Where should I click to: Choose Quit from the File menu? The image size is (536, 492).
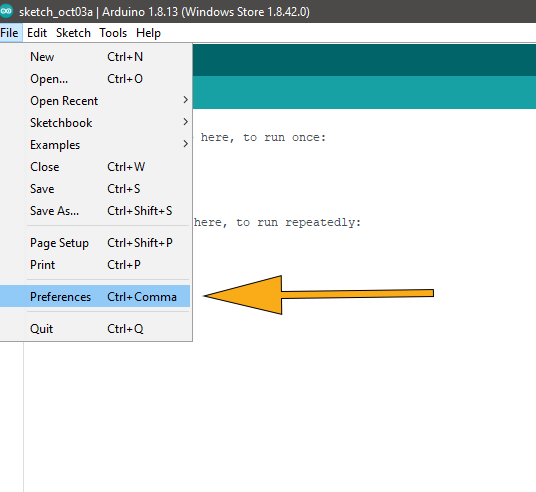coord(95,329)
